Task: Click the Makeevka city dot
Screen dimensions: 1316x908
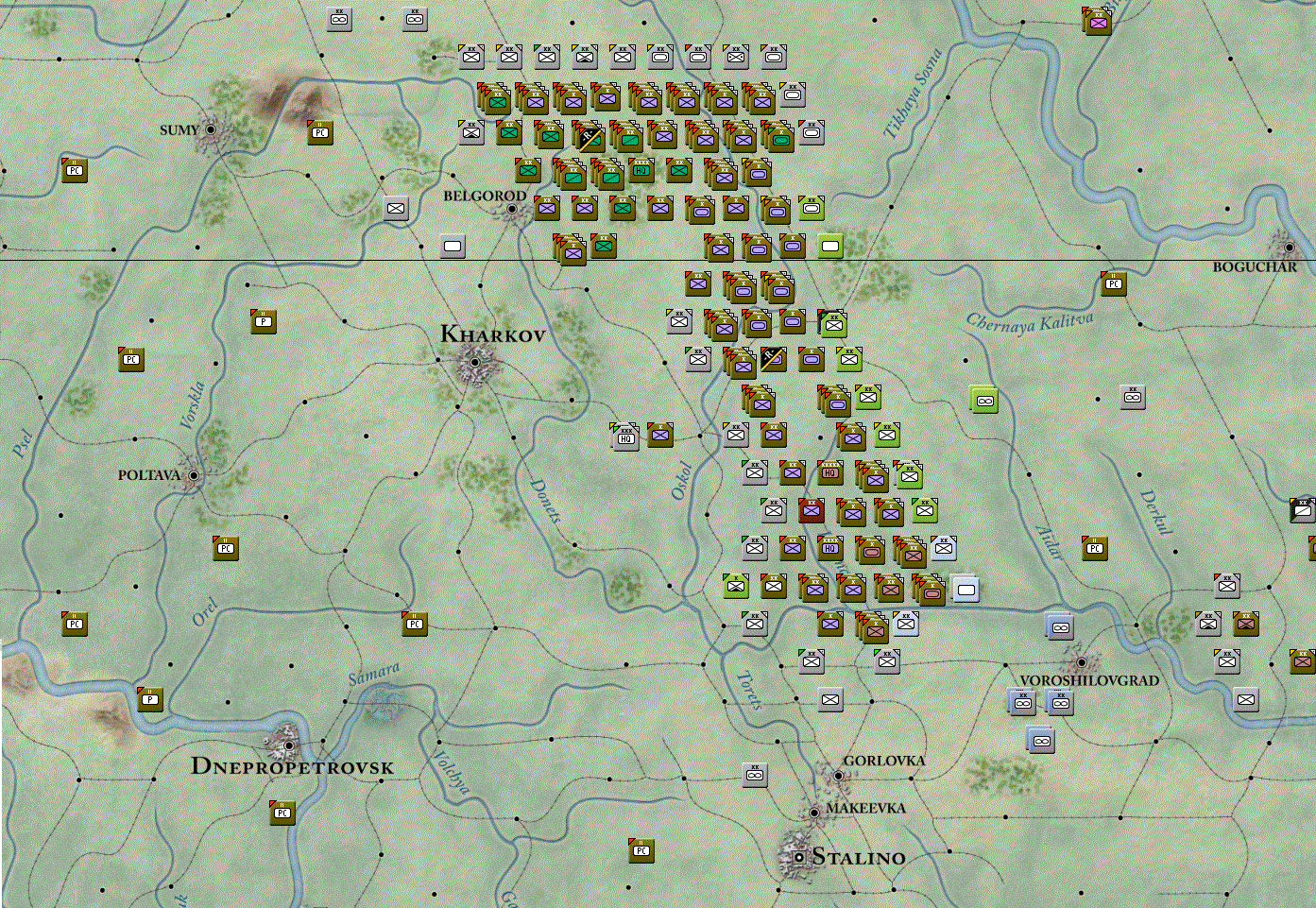Action: (x=814, y=813)
